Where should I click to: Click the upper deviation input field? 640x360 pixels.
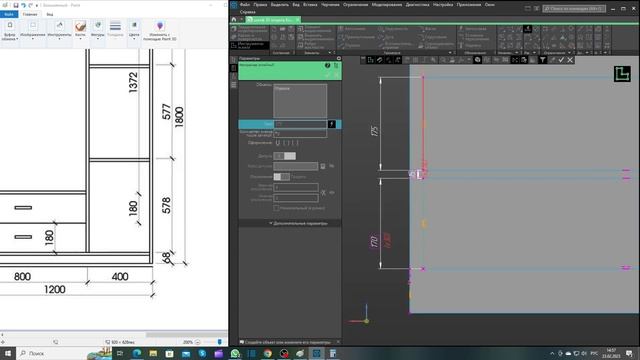pos(296,187)
